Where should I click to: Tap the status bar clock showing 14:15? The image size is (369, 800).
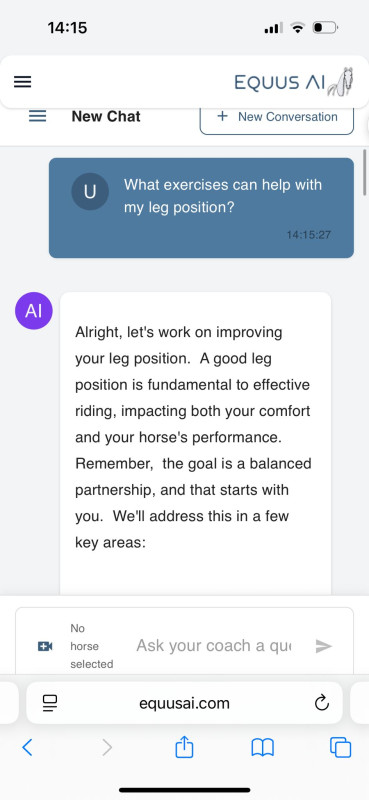coord(67,28)
